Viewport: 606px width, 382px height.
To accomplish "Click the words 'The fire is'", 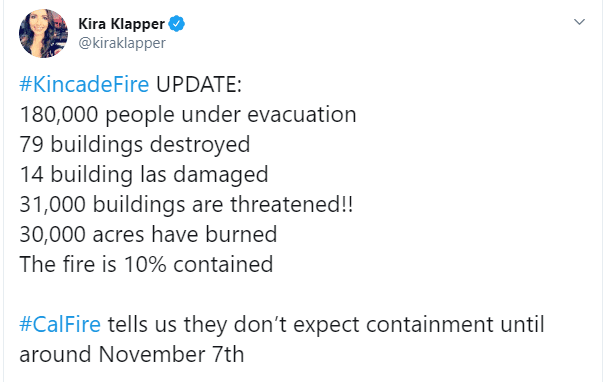I will tap(68, 264).
